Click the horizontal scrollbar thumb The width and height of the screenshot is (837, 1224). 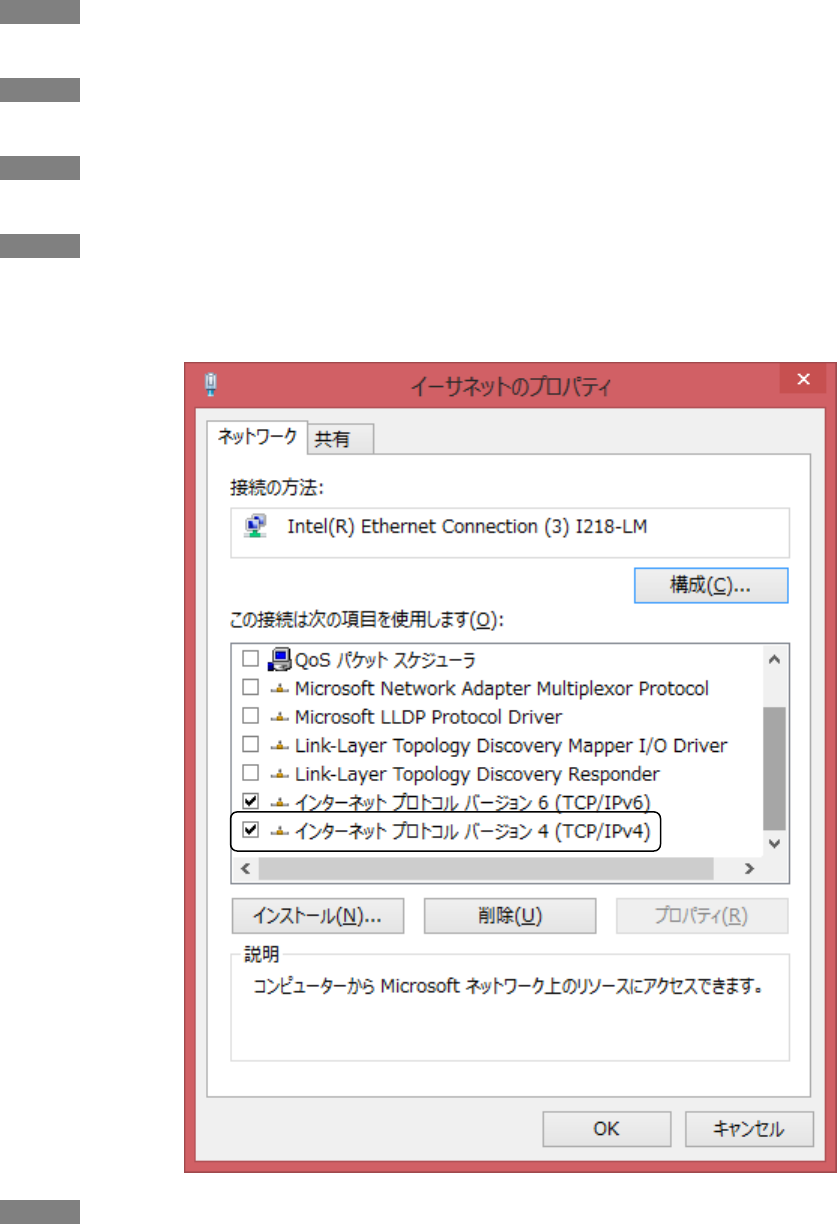[x=487, y=870]
